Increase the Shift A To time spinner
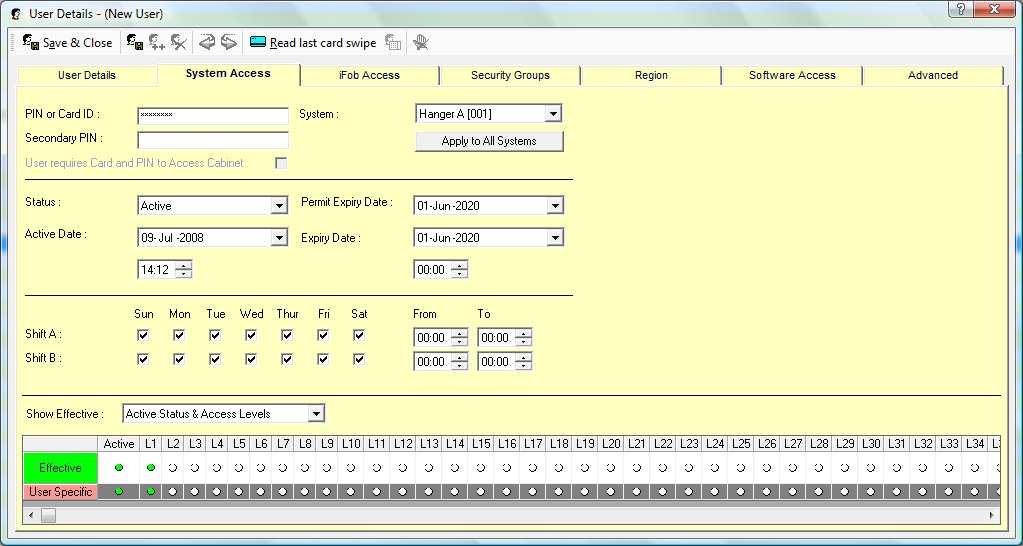Viewport: 1023px width, 546px height. pyautogui.click(x=524, y=333)
